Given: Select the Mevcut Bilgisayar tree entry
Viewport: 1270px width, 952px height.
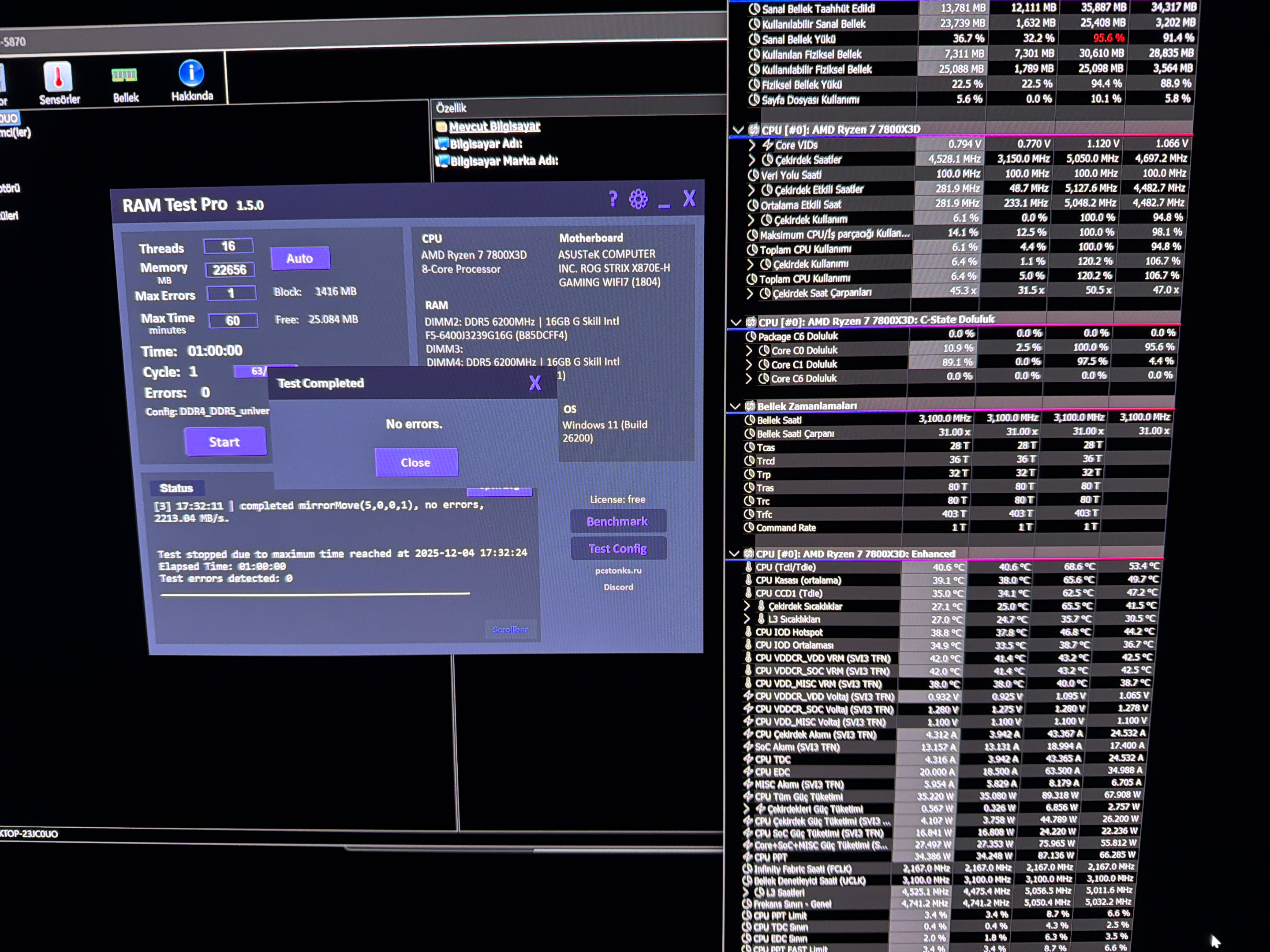Looking at the screenshot, I should pyautogui.click(x=495, y=126).
